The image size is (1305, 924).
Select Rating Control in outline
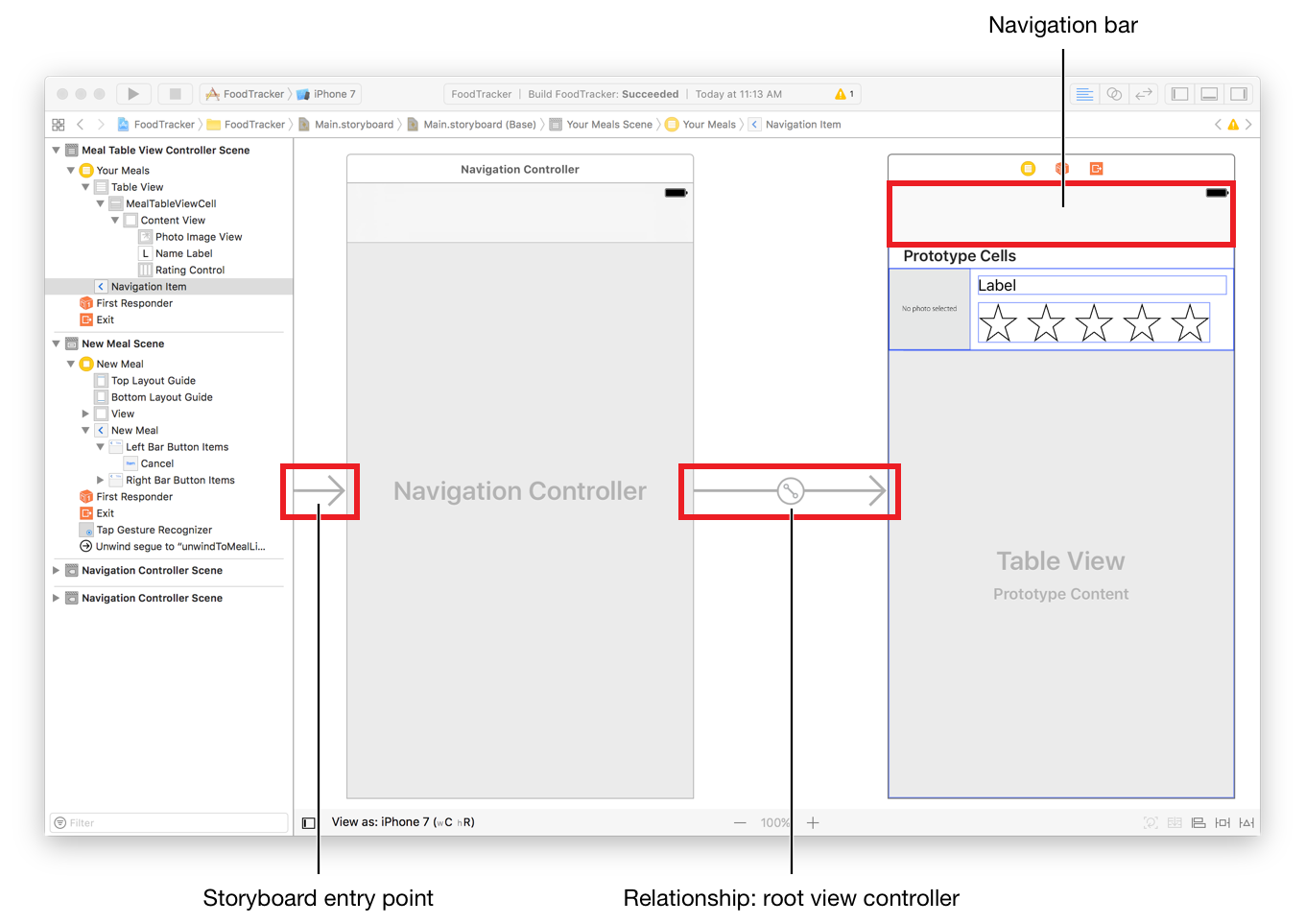click(x=181, y=271)
